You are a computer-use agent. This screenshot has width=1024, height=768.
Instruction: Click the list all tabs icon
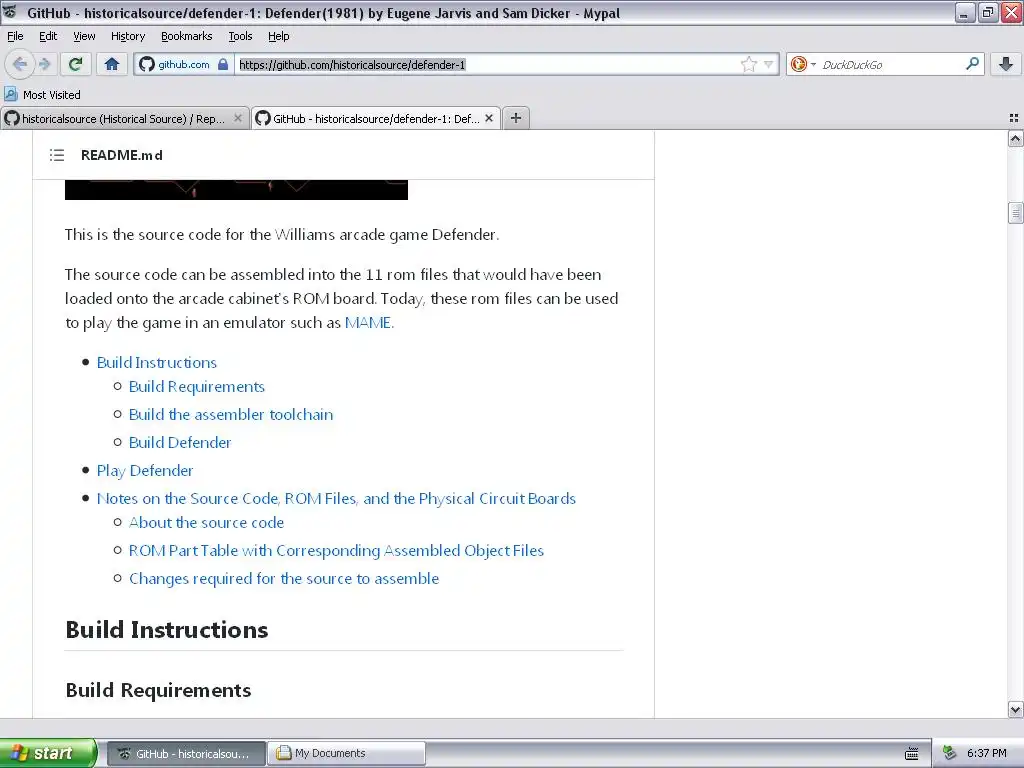[1014, 118]
